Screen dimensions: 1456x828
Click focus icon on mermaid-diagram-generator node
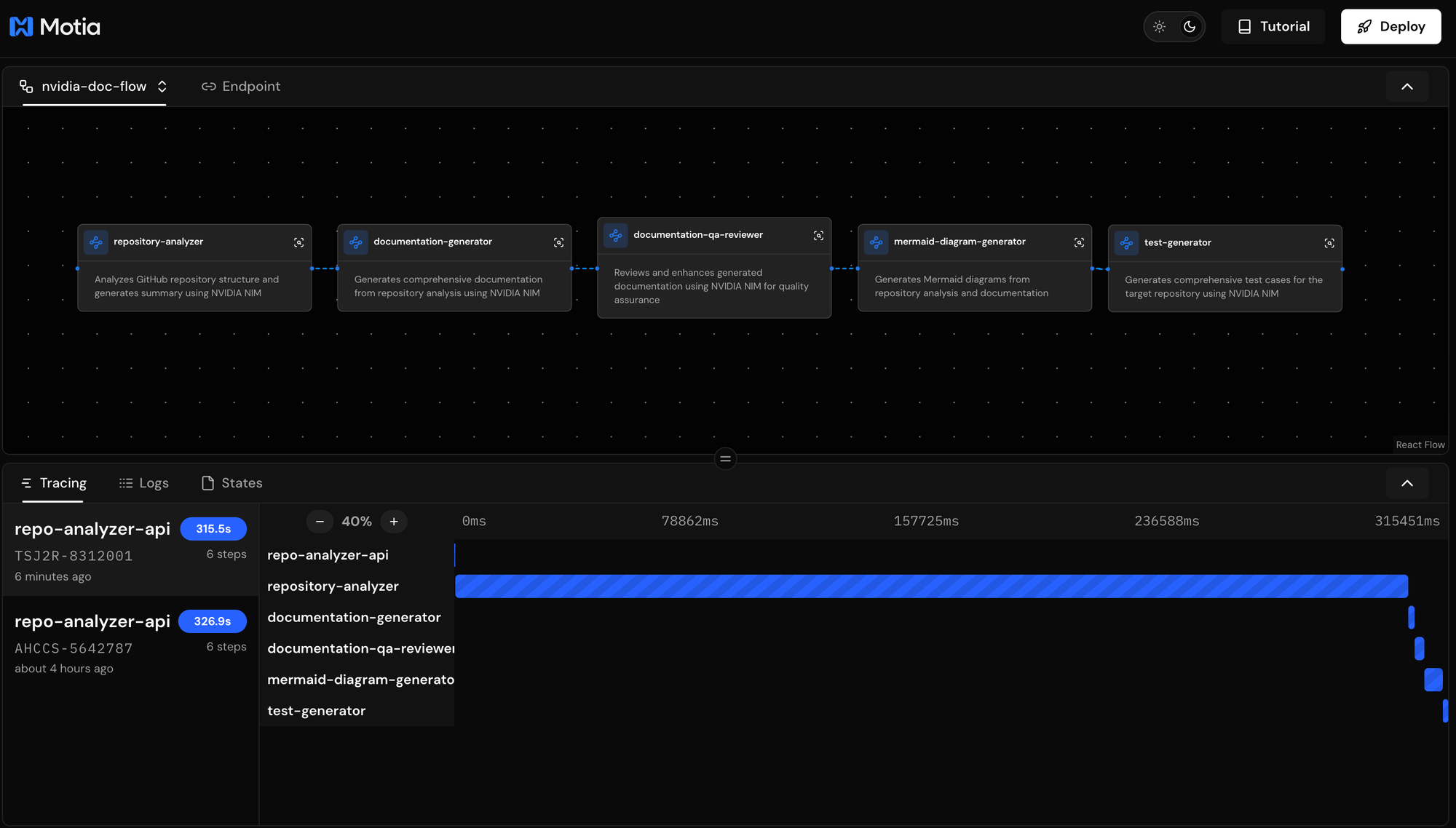pyautogui.click(x=1079, y=242)
